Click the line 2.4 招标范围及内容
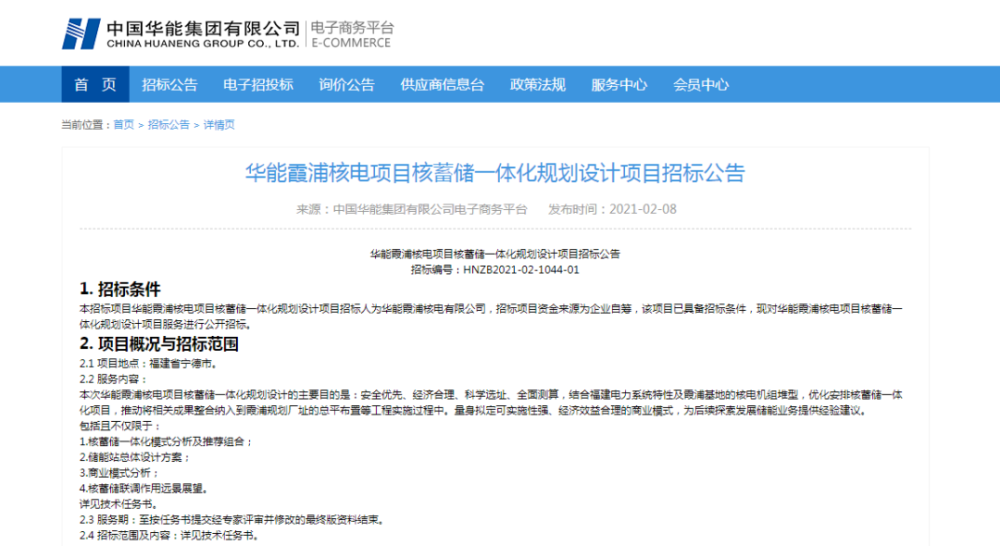The height and width of the screenshot is (546, 1000). (x=170, y=535)
